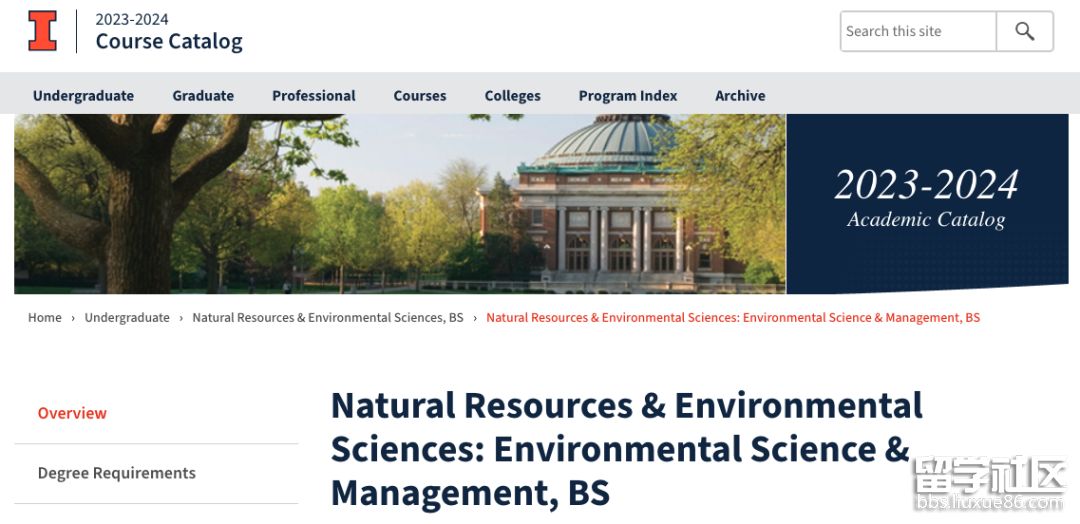Focus the 'Search this site' field
Screen dimensions: 1080x524
(x=918, y=31)
